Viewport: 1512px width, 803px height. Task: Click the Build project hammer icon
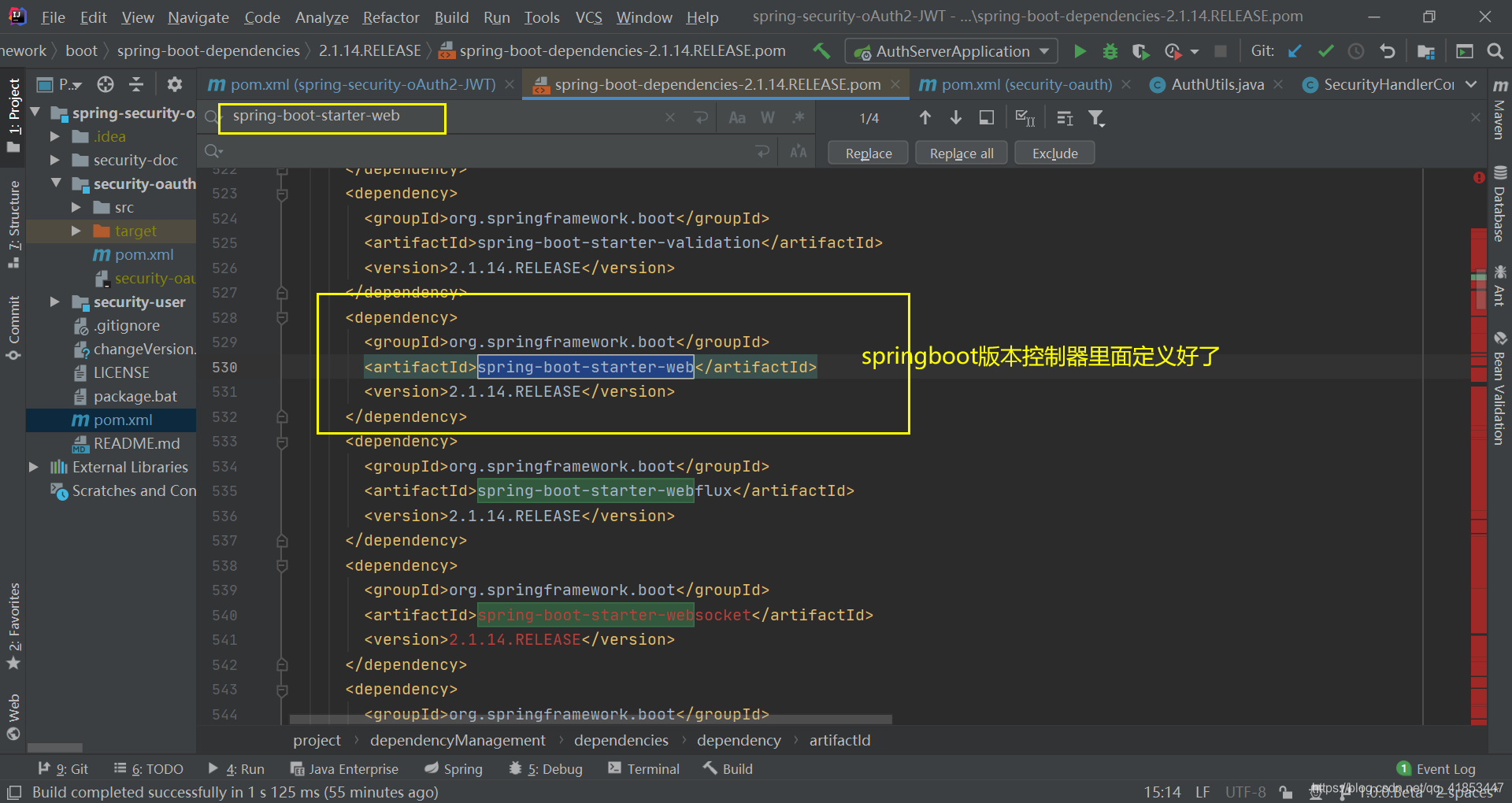[821, 51]
